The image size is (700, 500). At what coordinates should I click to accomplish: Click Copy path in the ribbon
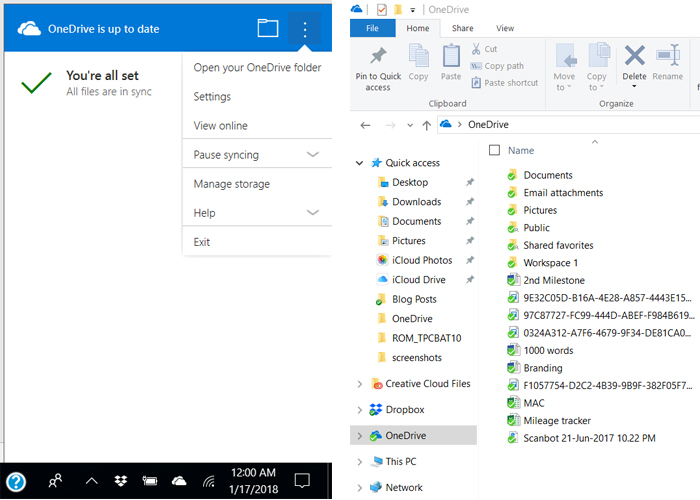pos(497,66)
